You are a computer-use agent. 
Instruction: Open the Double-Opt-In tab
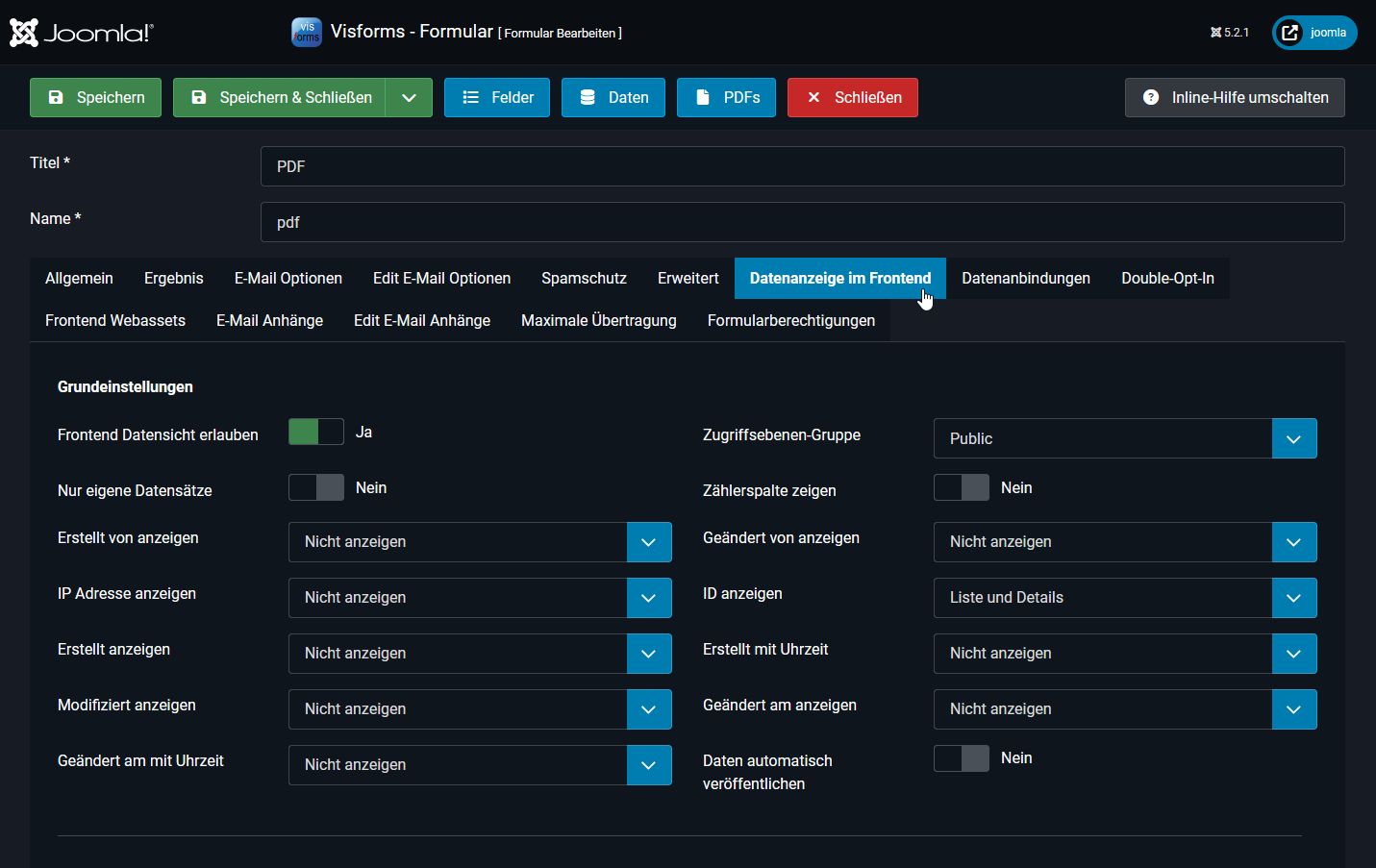[1167, 278]
